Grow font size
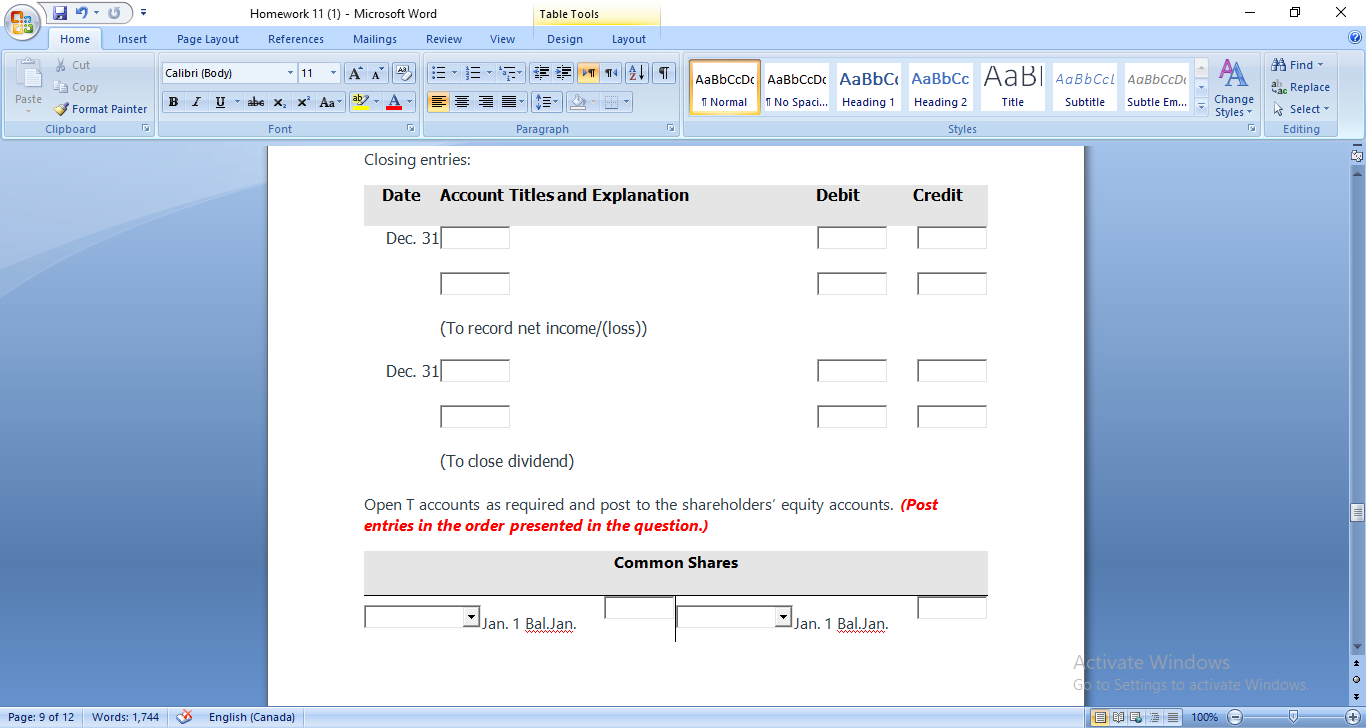1366x728 pixels. click(355, 73)
